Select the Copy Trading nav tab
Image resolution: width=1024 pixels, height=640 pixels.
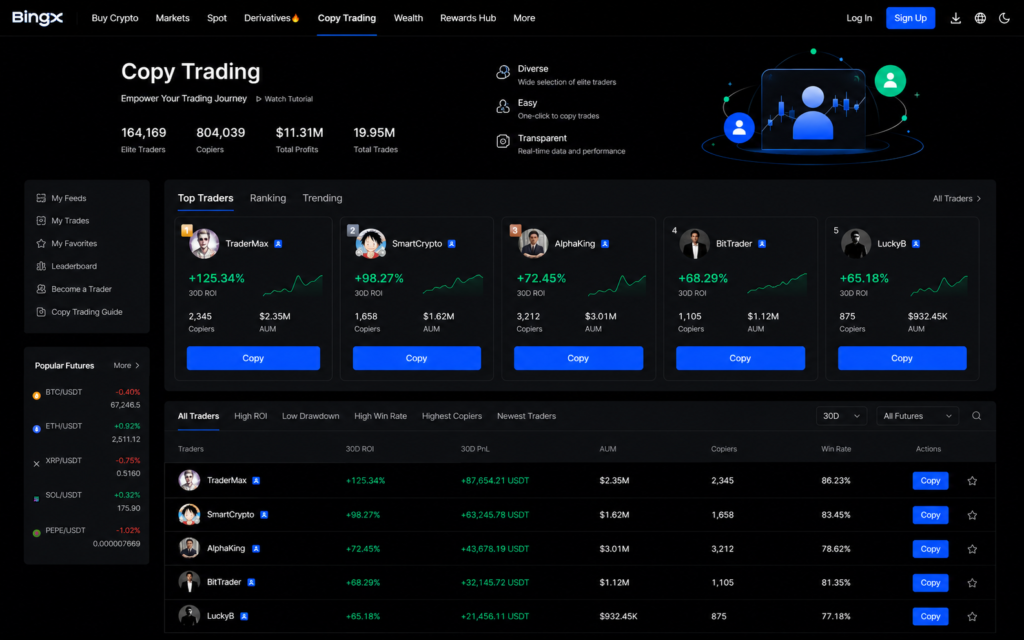click(347, 18)
